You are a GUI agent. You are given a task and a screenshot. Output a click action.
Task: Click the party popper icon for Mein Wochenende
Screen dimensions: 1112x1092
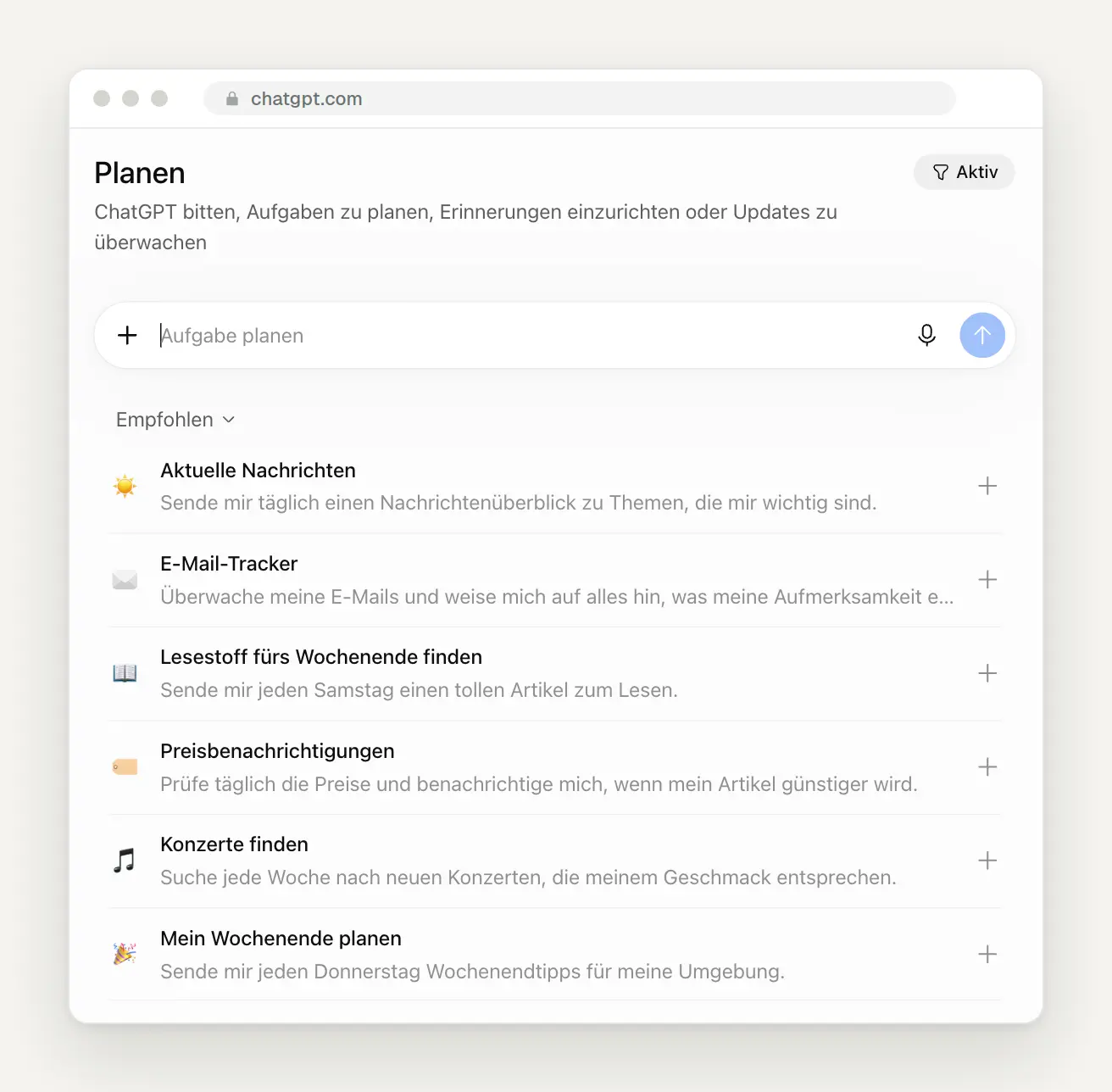click(125, 955)
